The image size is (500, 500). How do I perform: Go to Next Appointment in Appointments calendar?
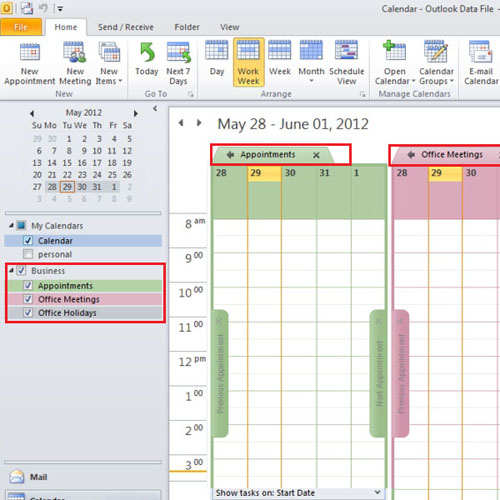pos(378,373)
